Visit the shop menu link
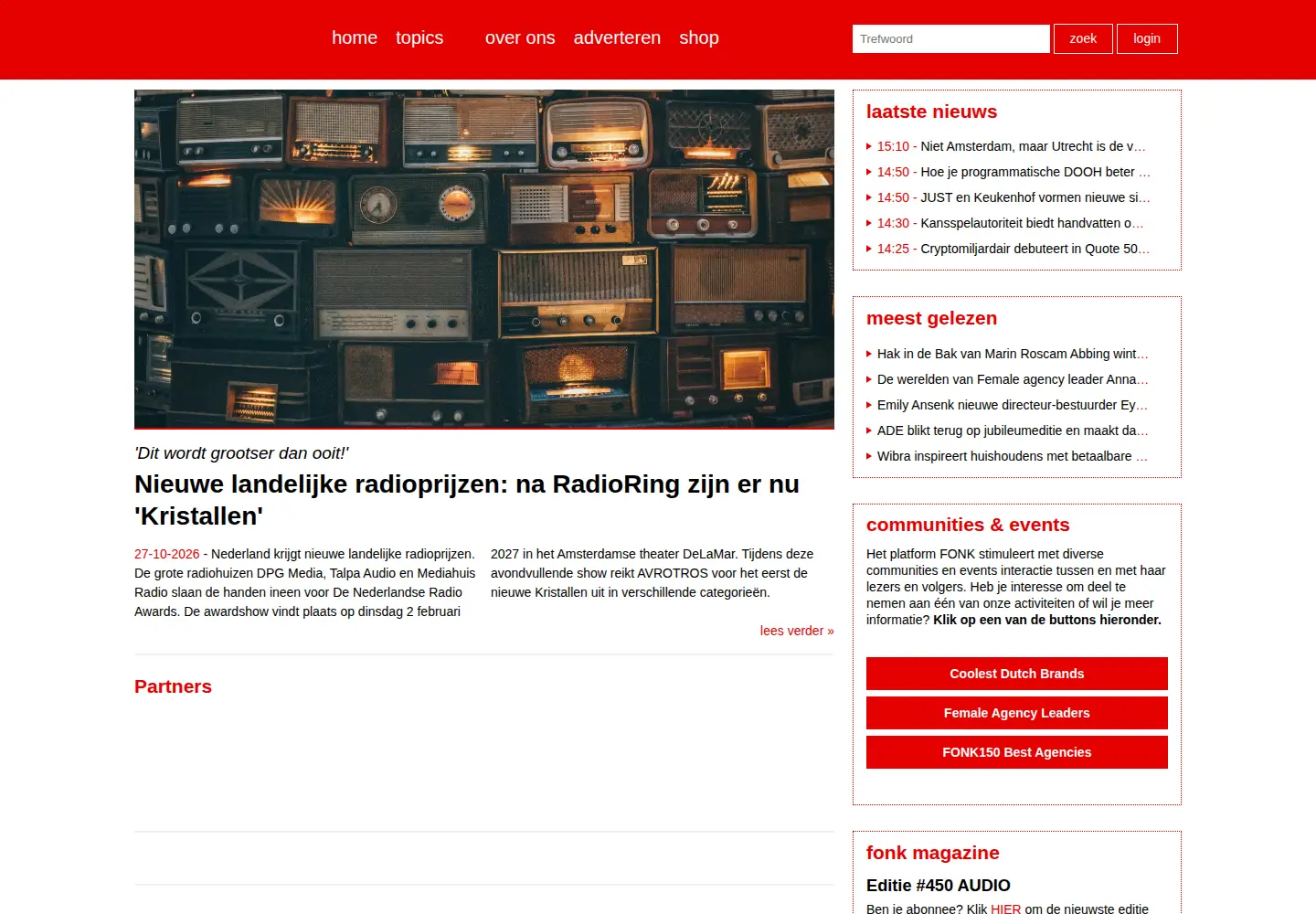The image size is (1316, 914). (699, 37)
